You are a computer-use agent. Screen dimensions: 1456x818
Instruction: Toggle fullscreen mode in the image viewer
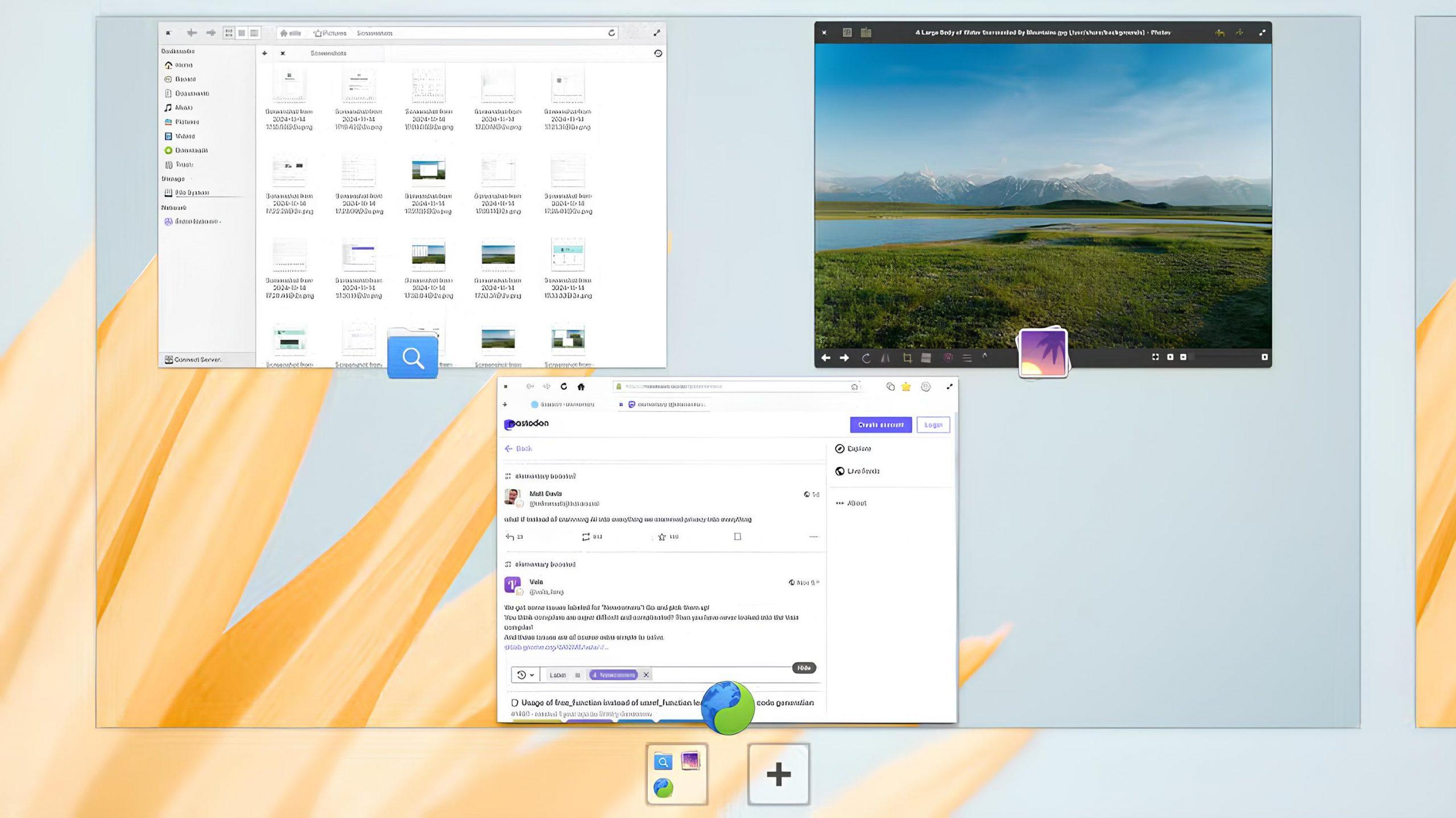(x=1156, y=357)
